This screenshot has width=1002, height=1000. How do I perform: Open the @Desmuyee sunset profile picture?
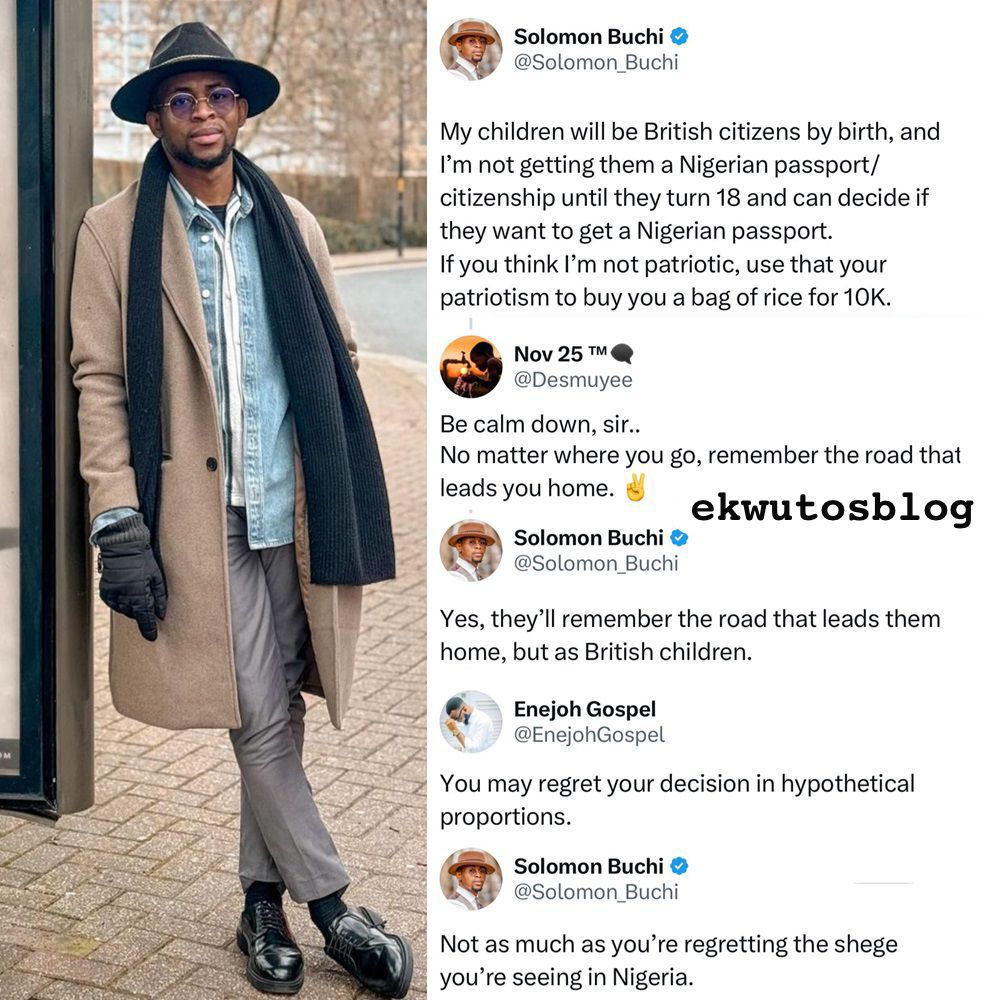point(471,367)
